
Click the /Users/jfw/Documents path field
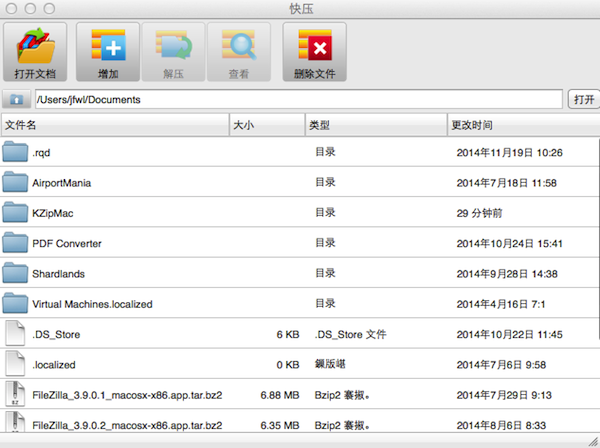click(298, 100)
